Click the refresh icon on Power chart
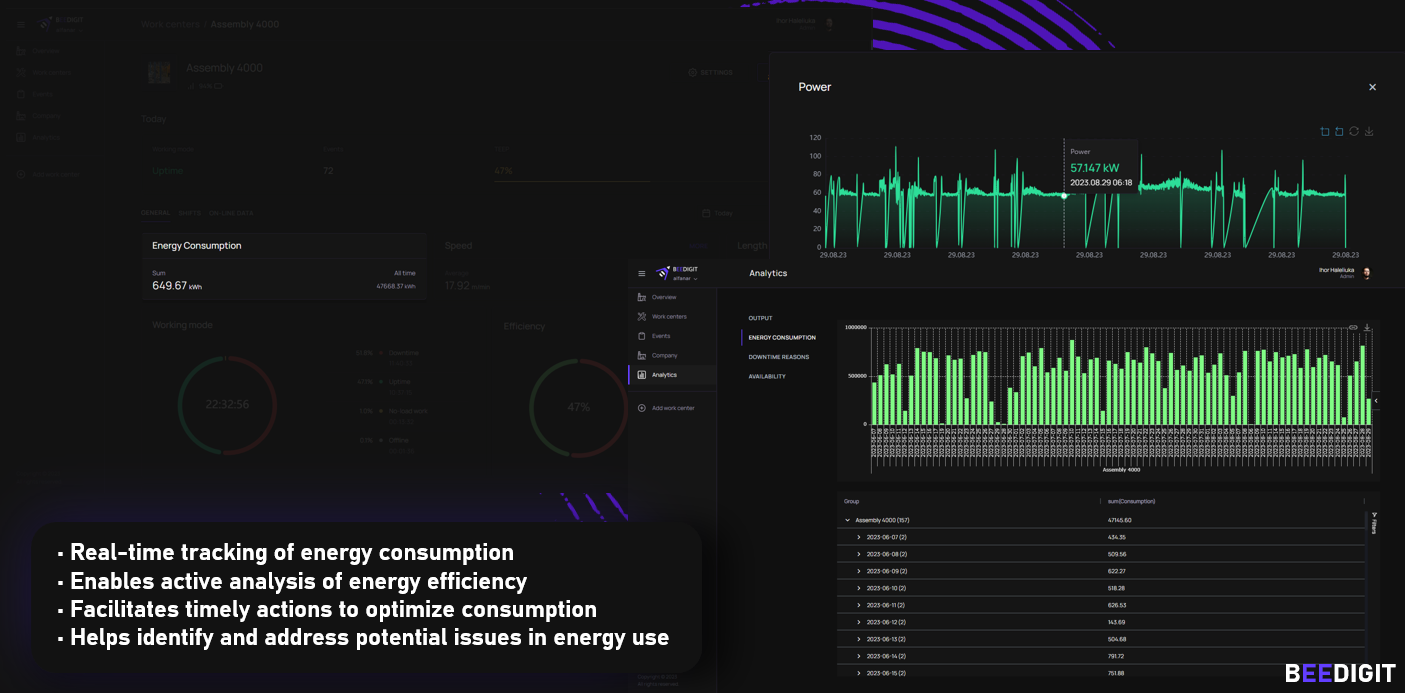Screen dimensions: 1405x693 1354,132
